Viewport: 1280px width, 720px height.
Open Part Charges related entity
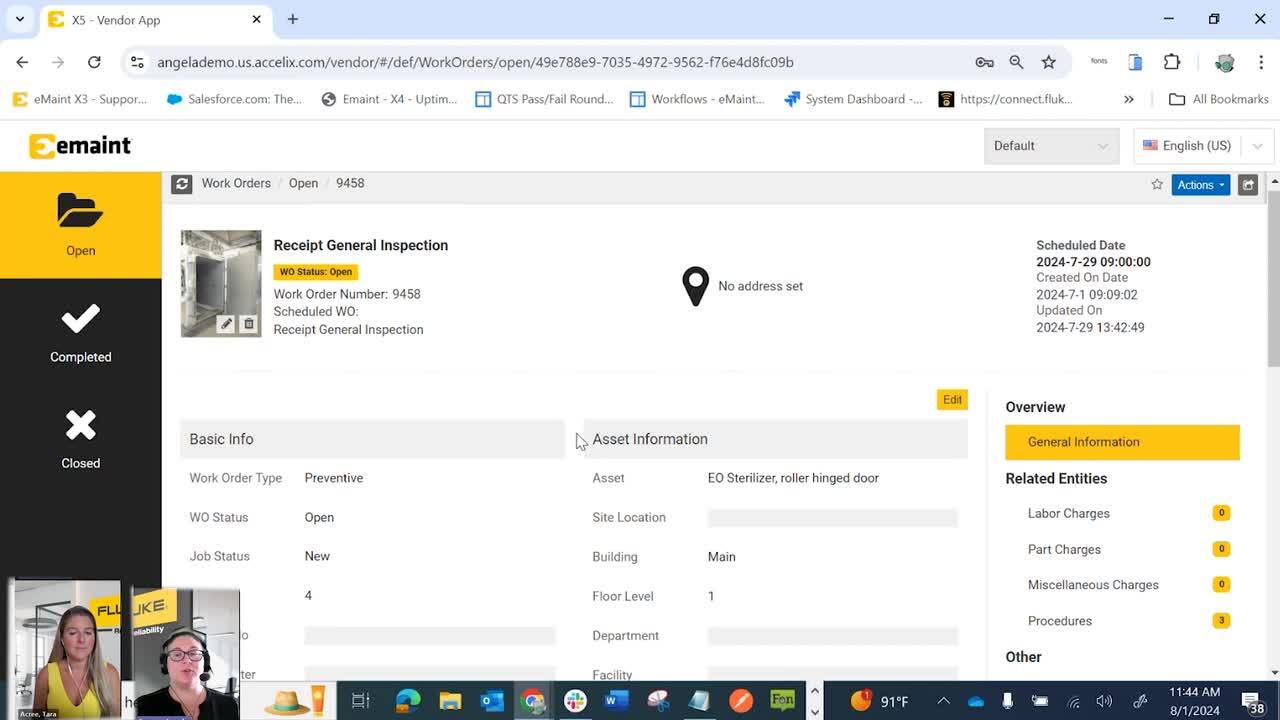1064,549
